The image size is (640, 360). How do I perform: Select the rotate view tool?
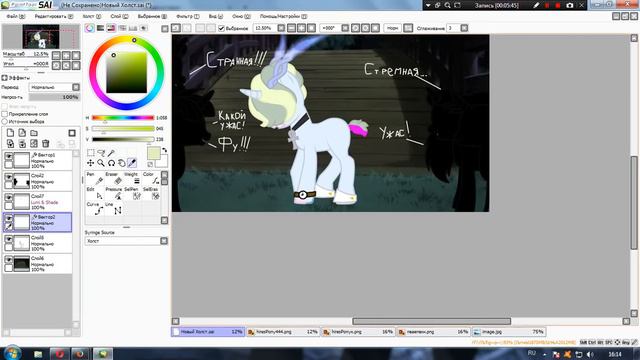coord(111,163)
